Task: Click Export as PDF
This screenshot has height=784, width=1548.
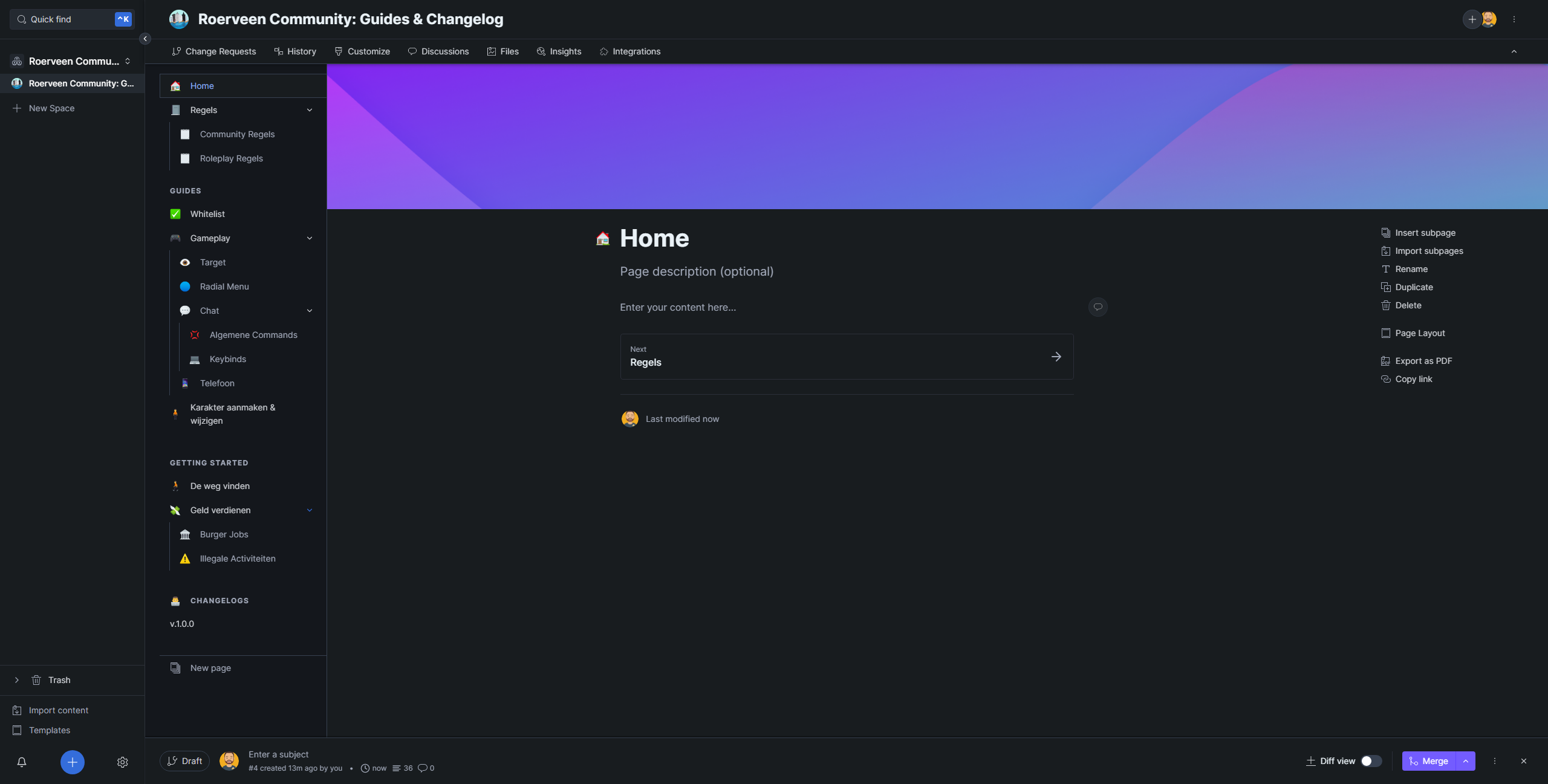Action: pos(1423,361)
